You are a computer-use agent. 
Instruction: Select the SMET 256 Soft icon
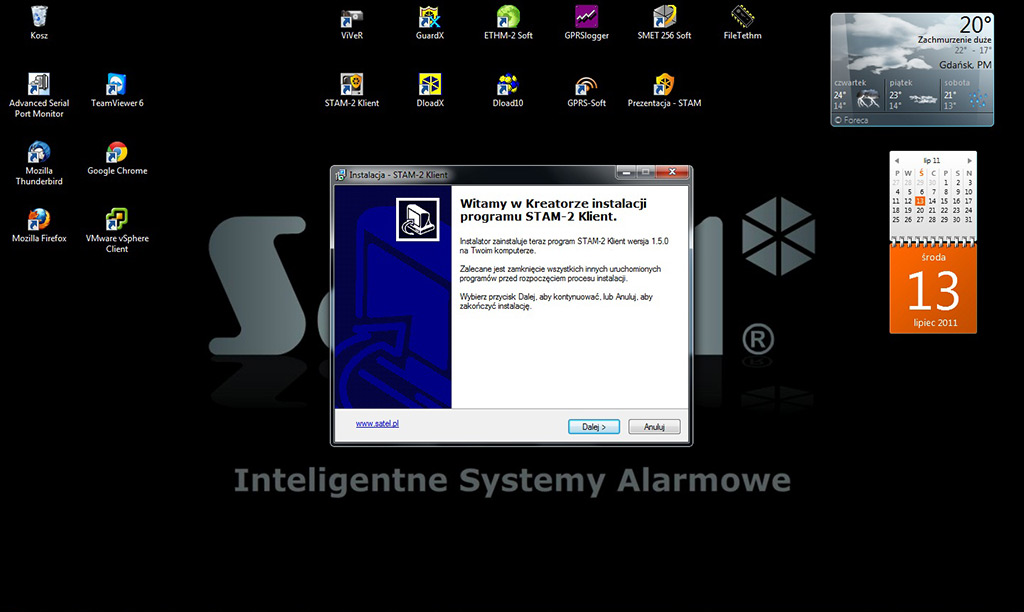tap(664, 18)
